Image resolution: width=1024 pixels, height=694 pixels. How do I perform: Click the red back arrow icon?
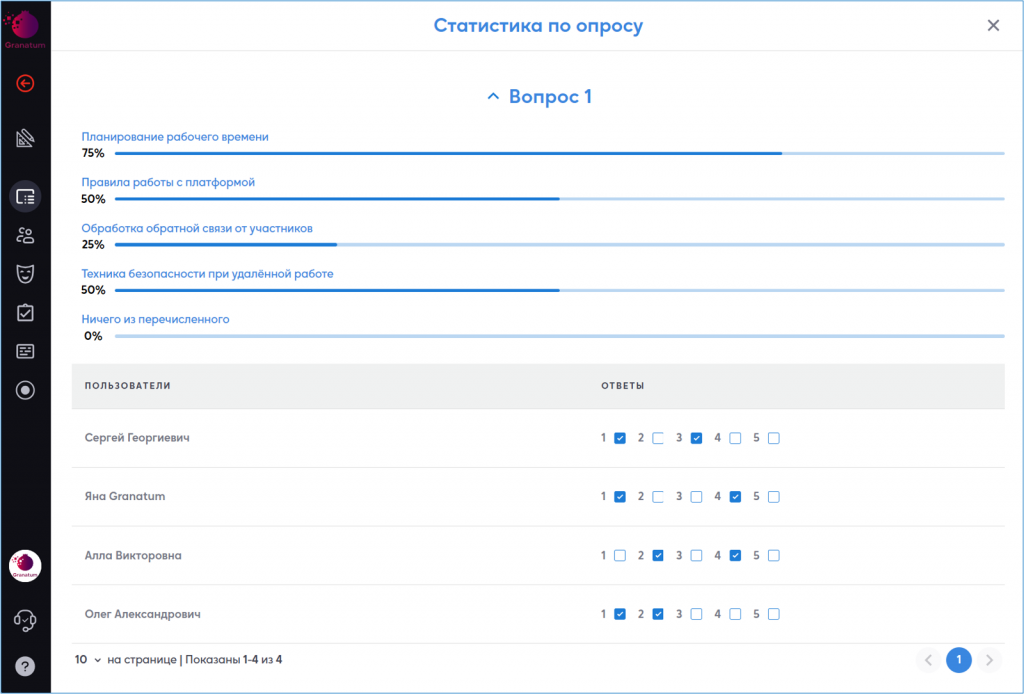point(25,83)
